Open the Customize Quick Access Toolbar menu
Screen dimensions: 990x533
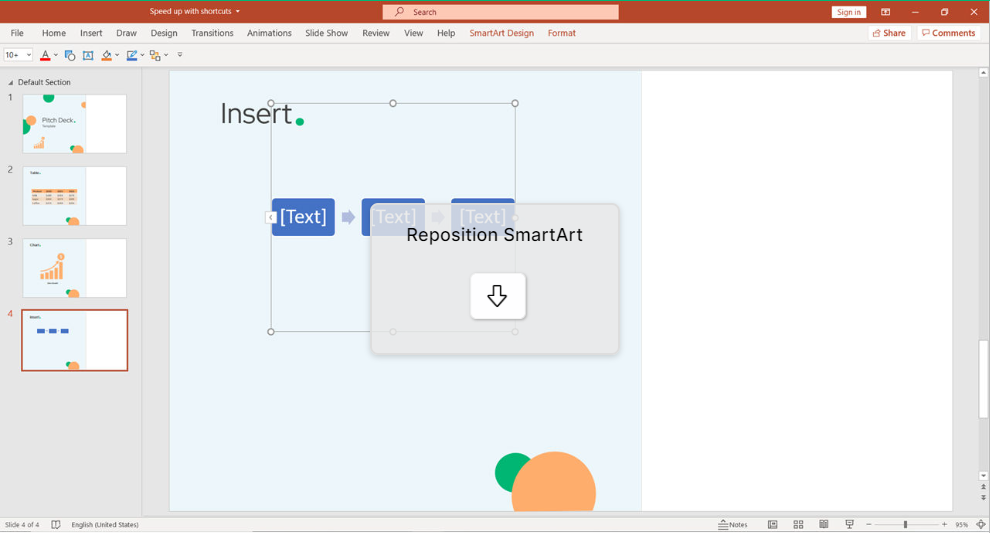180,55
